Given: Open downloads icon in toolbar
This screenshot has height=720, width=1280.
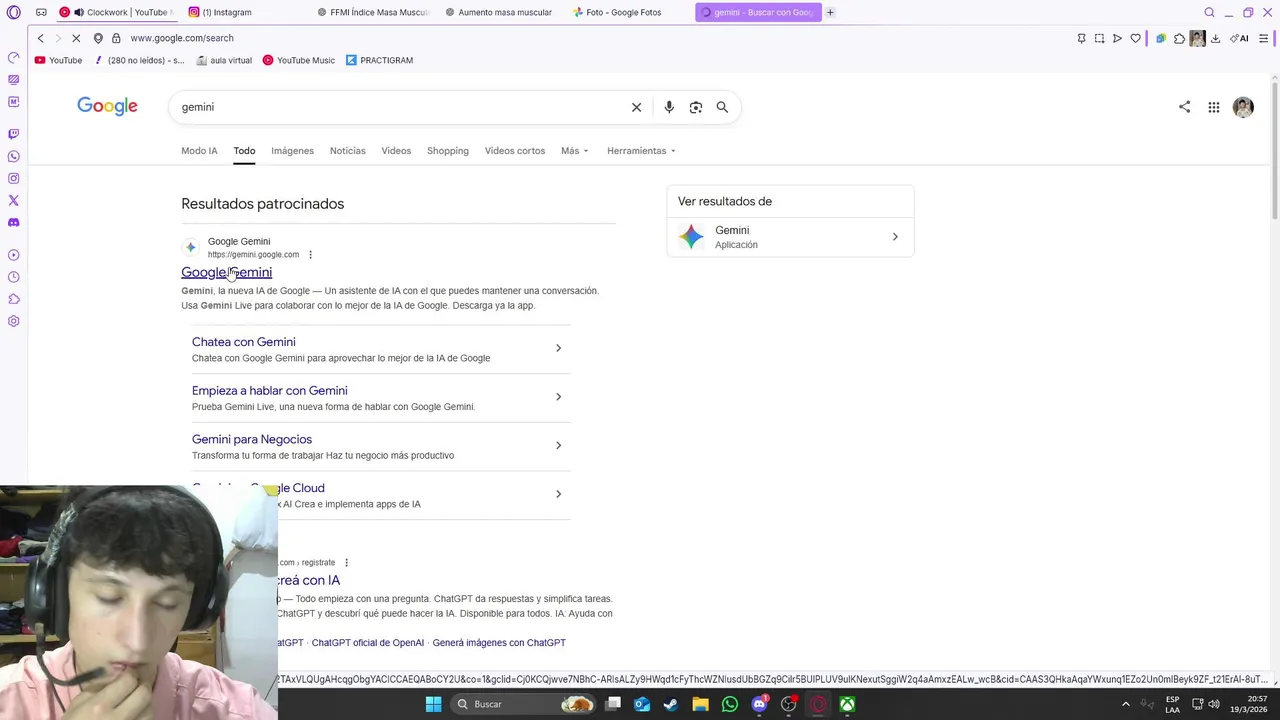Looking at the screenshot, I should pyautogui.click(x=1215, y=38).
